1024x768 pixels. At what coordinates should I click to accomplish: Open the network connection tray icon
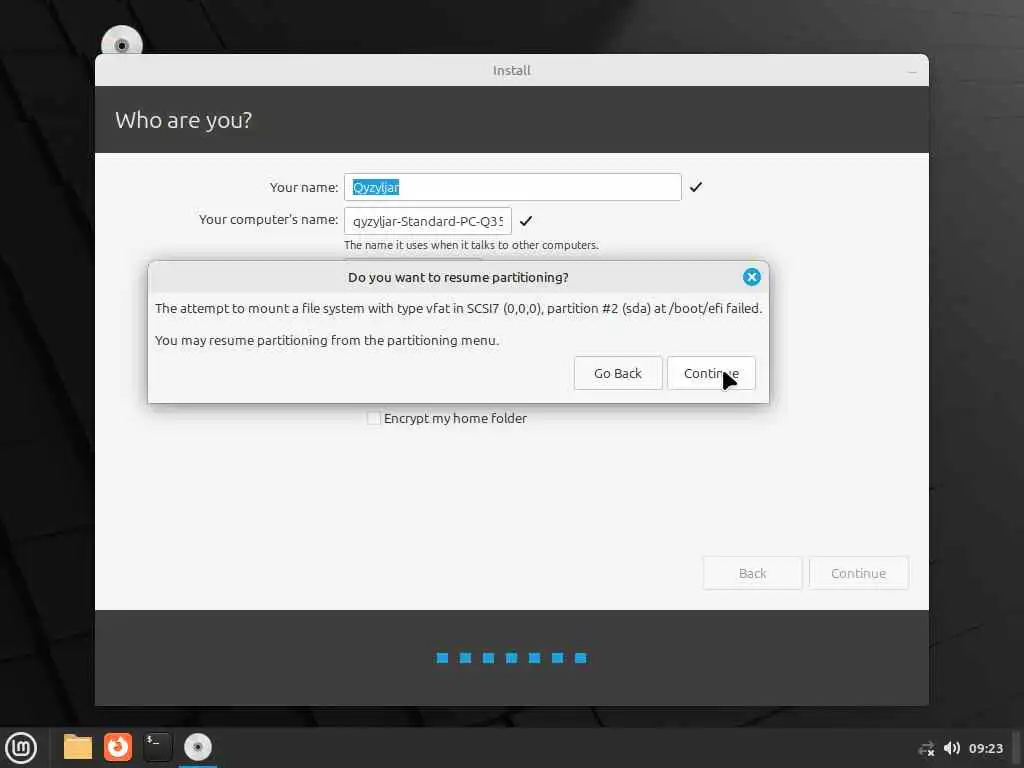tap(926, 748)
